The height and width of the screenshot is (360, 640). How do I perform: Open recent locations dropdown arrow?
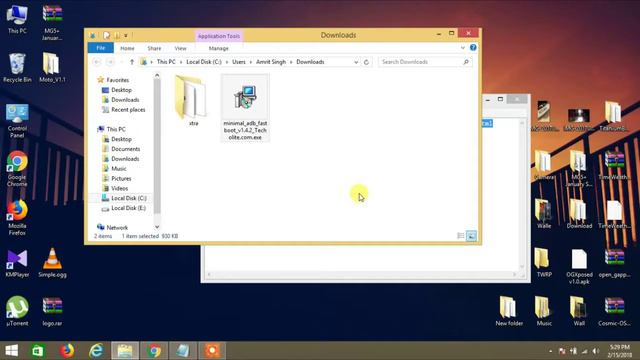[x=121, y=62]
